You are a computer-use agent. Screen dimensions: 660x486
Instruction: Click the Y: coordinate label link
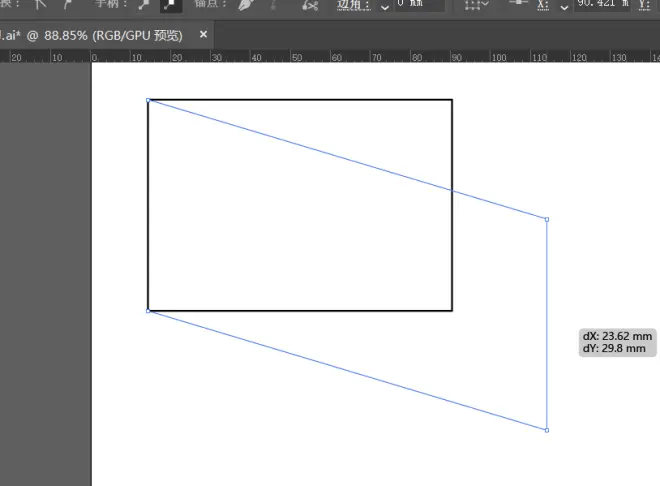click(x=644, y=5)
